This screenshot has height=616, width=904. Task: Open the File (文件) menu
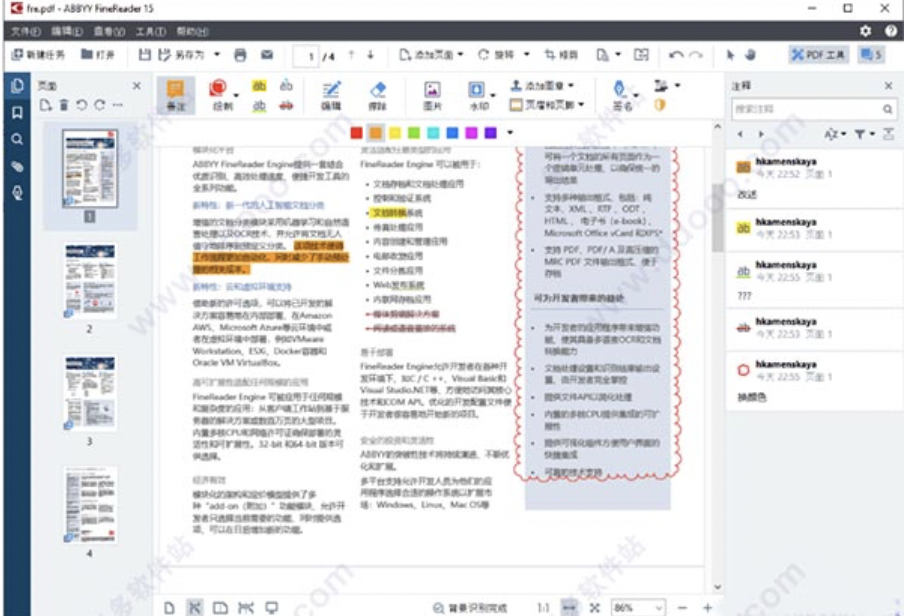click(25, 31)
